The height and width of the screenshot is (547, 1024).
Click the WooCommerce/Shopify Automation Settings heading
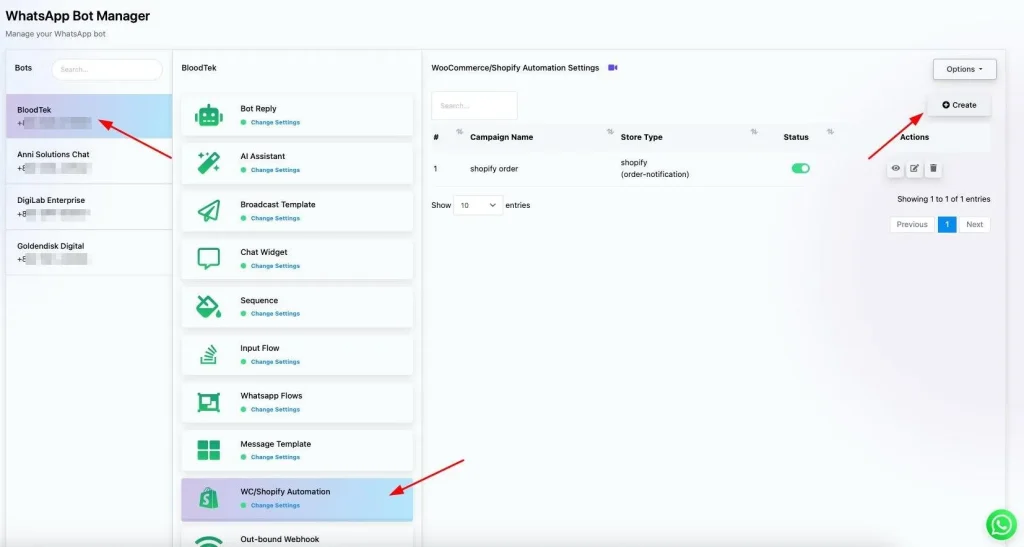click(x=515, y=68)
